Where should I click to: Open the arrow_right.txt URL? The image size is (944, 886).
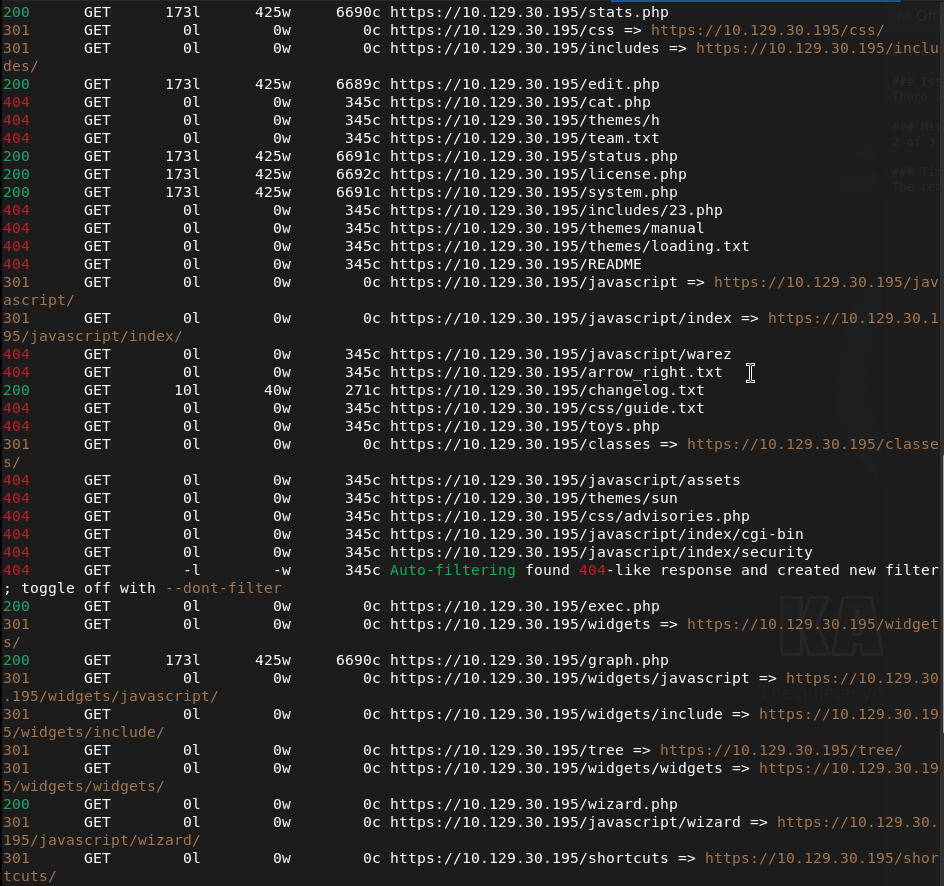pos(556,373)
